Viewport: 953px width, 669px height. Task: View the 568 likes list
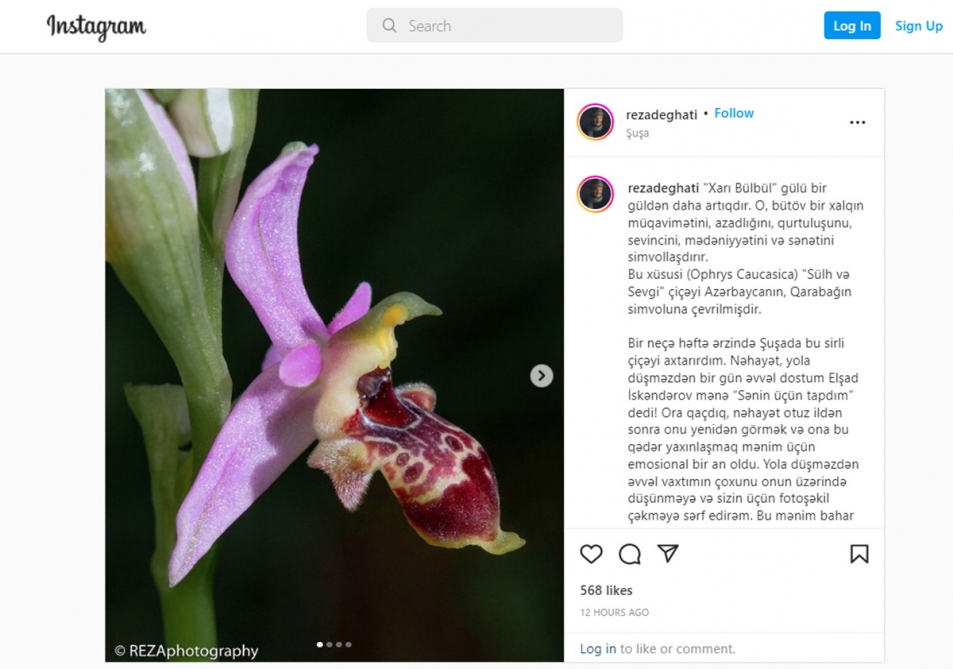tap(606, 590)
